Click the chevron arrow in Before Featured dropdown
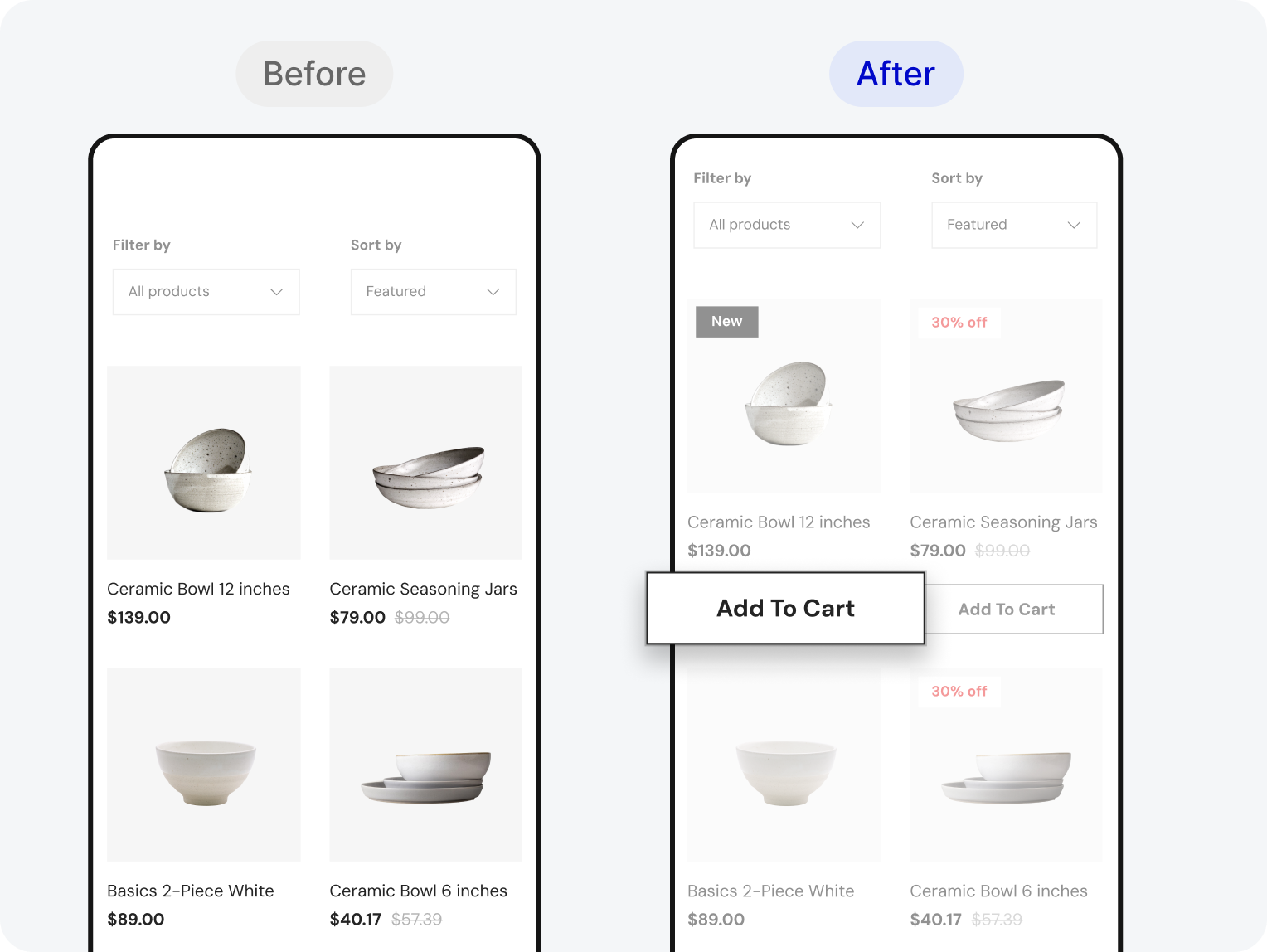Viewport: 1267px width, 952px height. (x=493, y=292)
